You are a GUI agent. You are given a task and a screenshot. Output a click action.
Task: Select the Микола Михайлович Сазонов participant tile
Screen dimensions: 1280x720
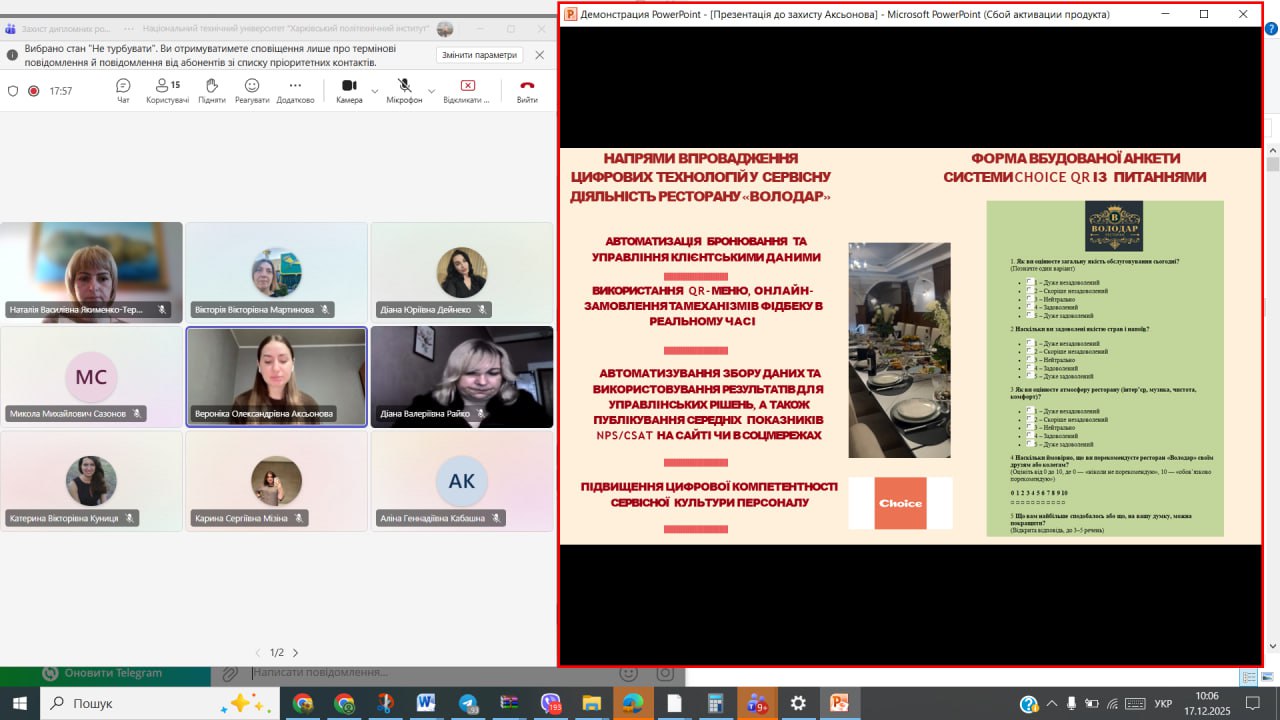click(92, 378)
